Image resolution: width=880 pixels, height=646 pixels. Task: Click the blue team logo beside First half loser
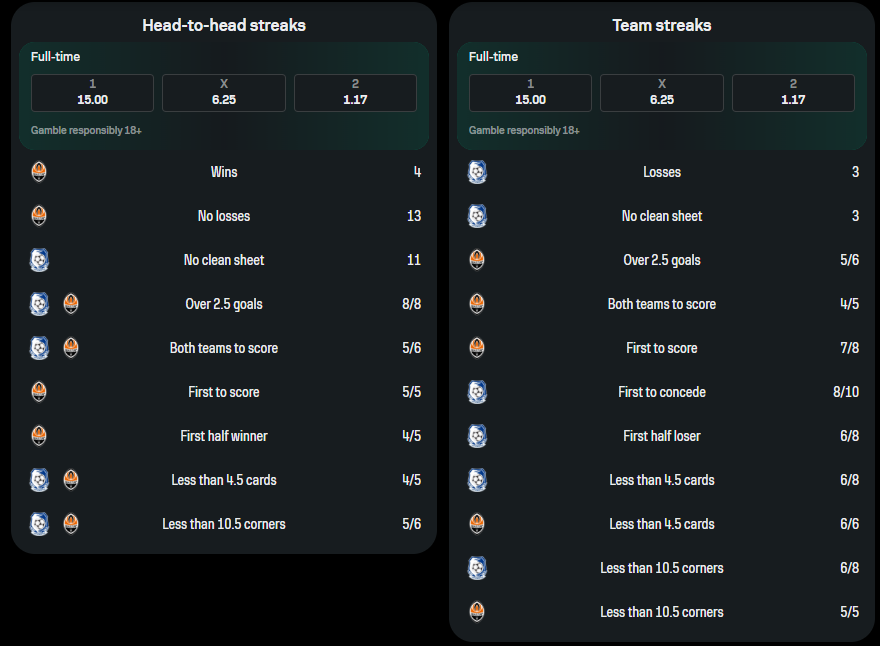click(477, 436)
